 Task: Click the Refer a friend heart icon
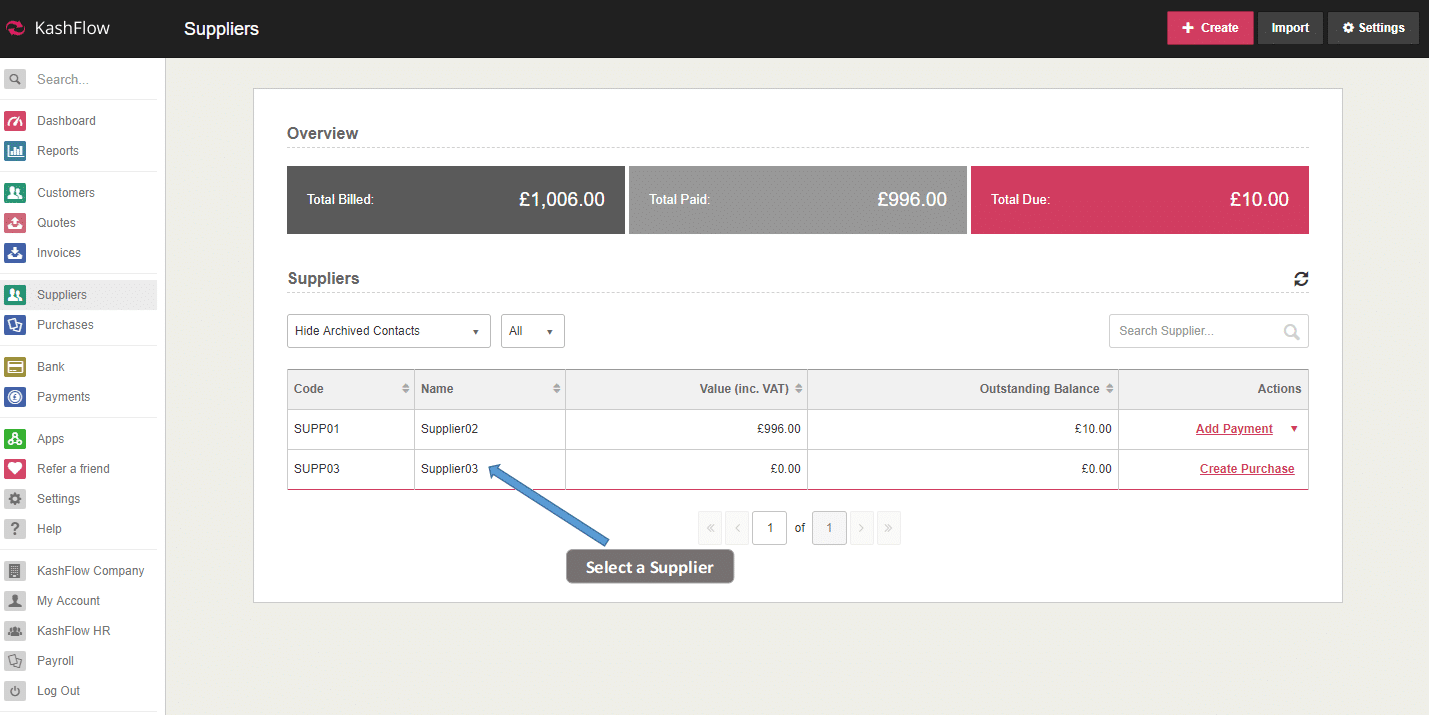coord(15,469)
